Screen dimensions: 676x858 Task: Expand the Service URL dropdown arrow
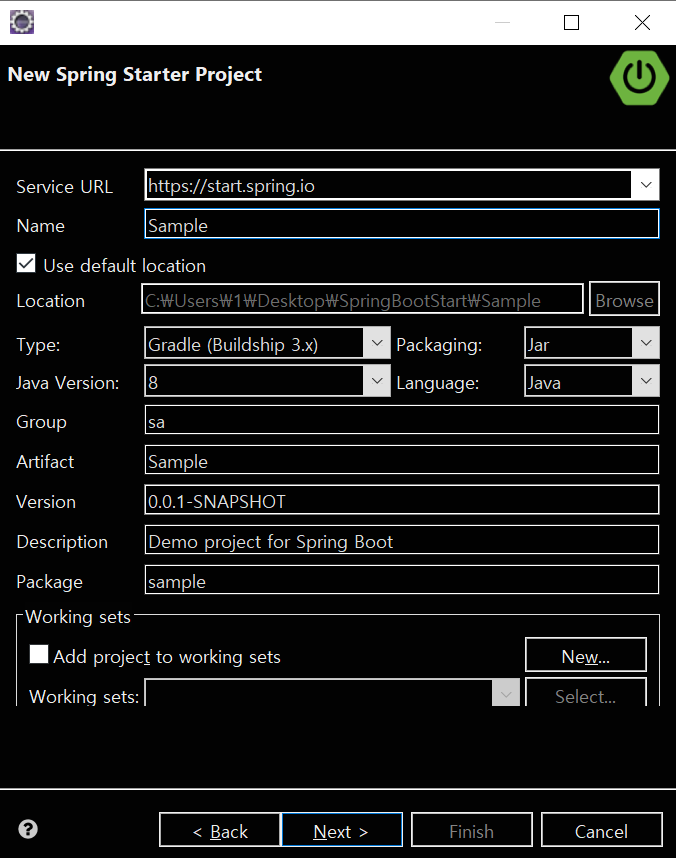click(x=646, y=185)
